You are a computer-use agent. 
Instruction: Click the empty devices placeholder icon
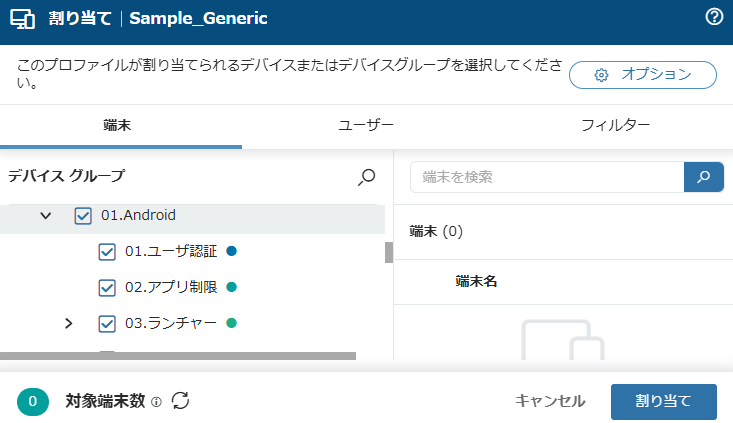(x=562, y=340)
